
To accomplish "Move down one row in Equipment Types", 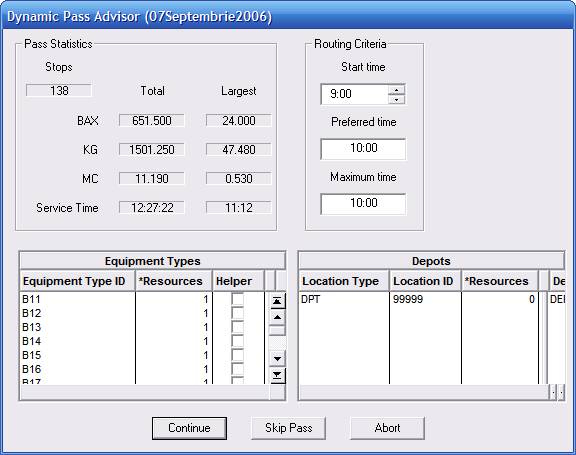I will pyautogui.click(x=277, y=359).
